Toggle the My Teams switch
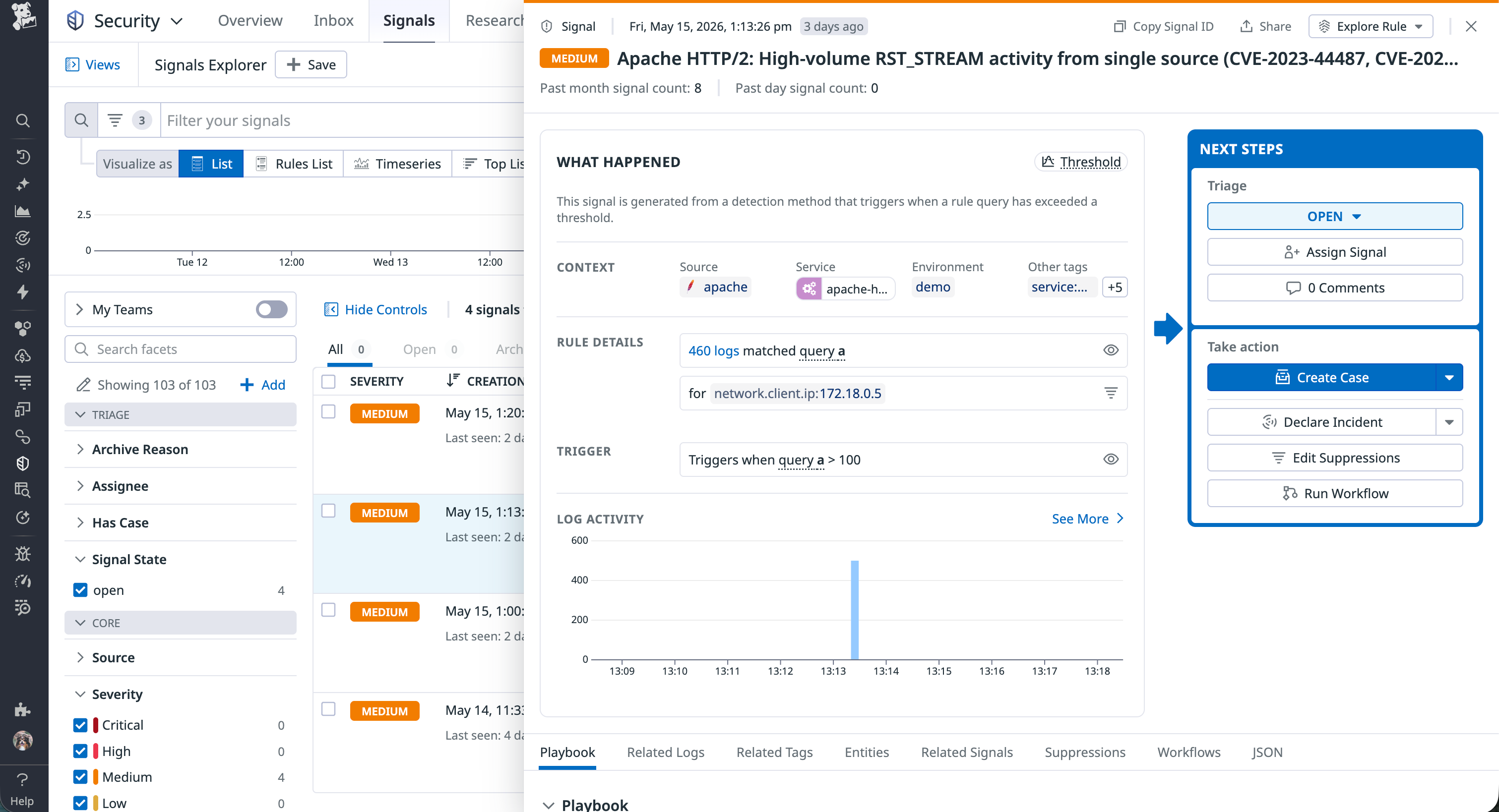 pyautogui.click(x=271, y=309)
